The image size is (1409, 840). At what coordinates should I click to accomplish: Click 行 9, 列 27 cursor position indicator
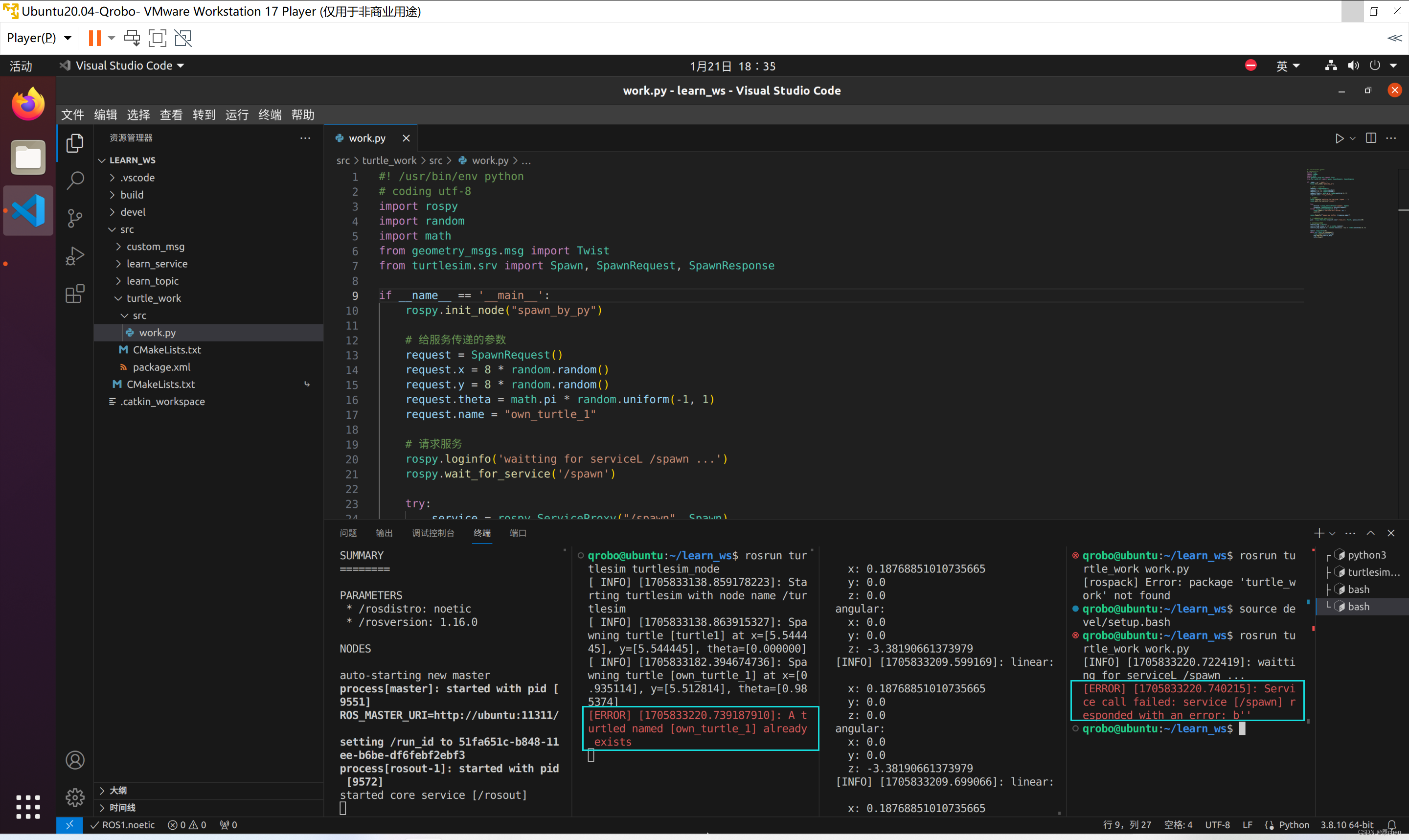[x=1127, y=825]
